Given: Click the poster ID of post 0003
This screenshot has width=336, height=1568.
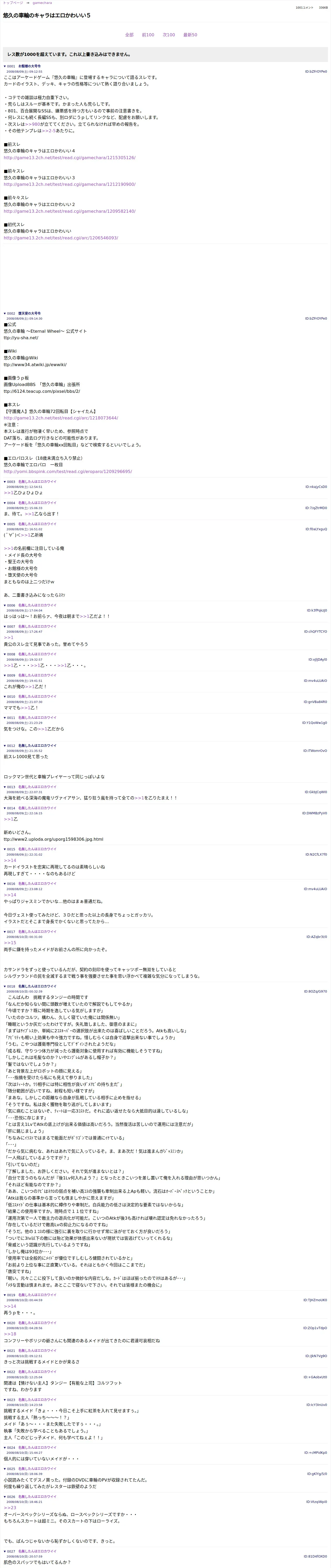Looking at the screenshot, I should (x=316, y=487).
